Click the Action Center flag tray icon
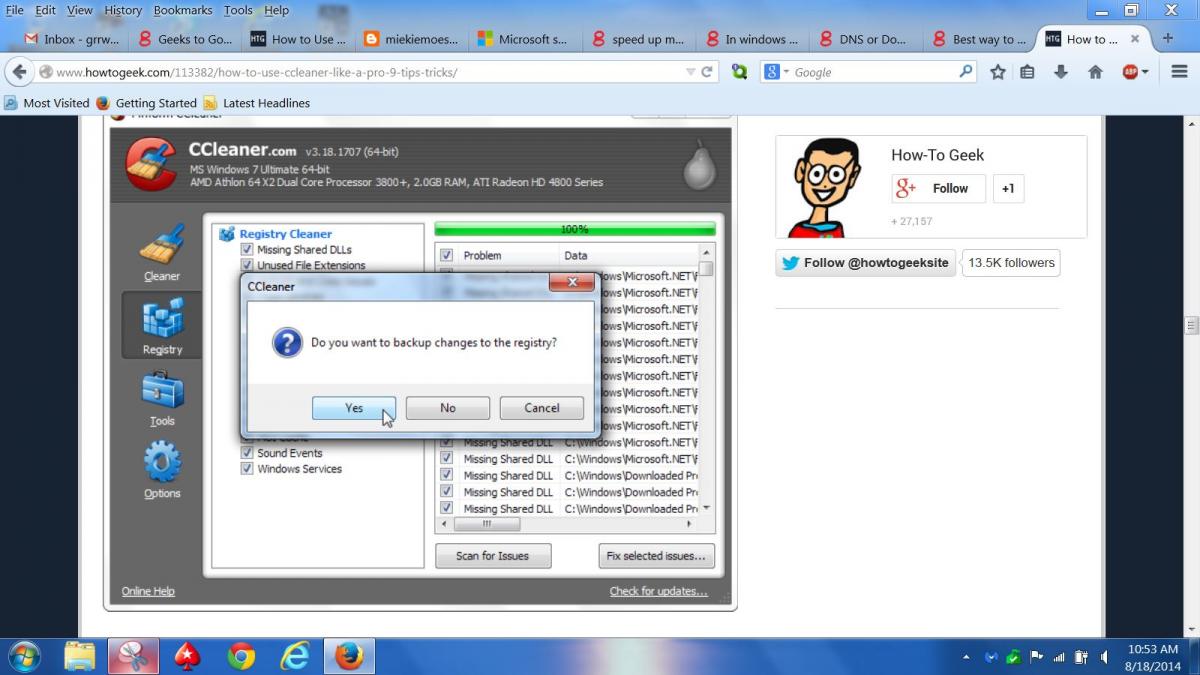 tap(1036, 657)
